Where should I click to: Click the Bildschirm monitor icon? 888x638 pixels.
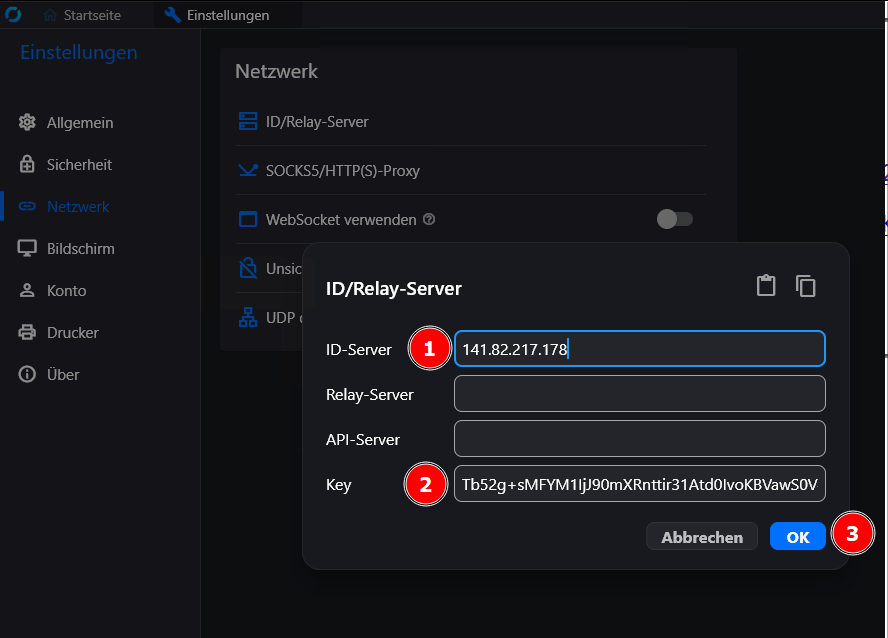(x=27, y=248)
